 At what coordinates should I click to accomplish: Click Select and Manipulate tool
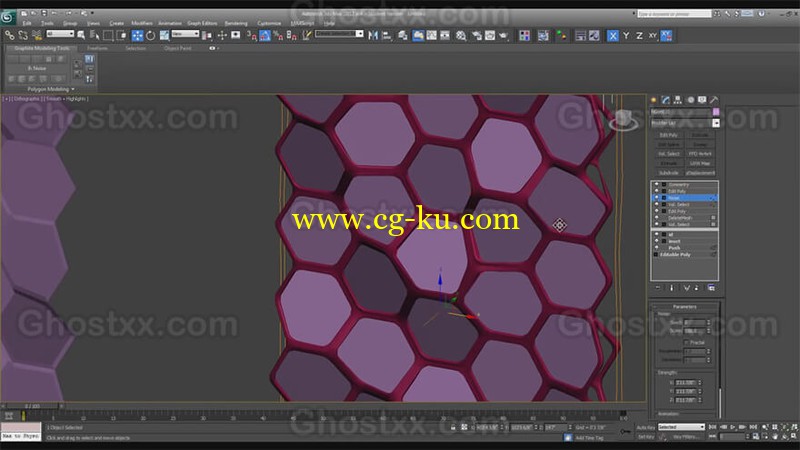pyautogui.click(x=222, y=35)
